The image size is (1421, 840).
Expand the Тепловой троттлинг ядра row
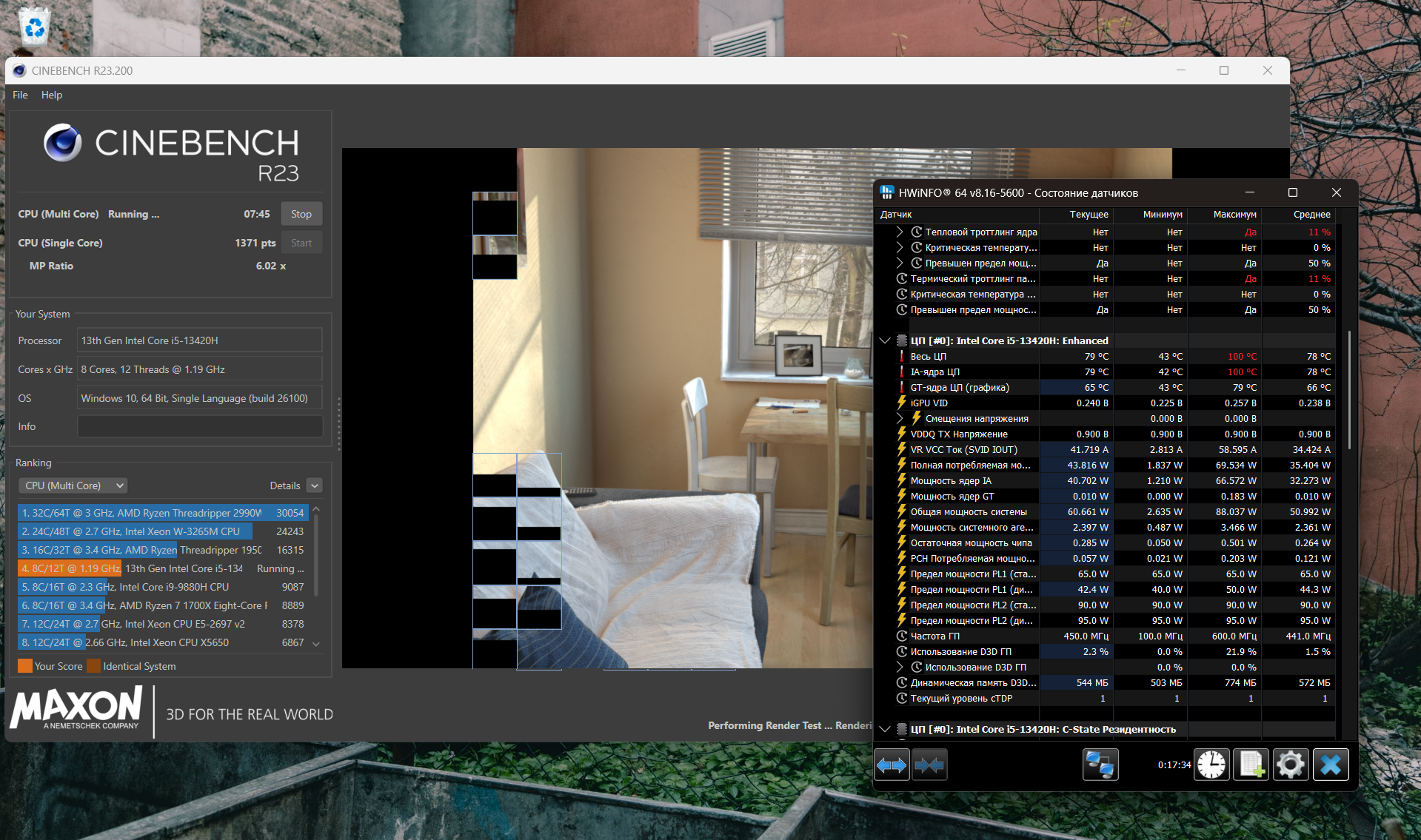(x=900, y=232)
